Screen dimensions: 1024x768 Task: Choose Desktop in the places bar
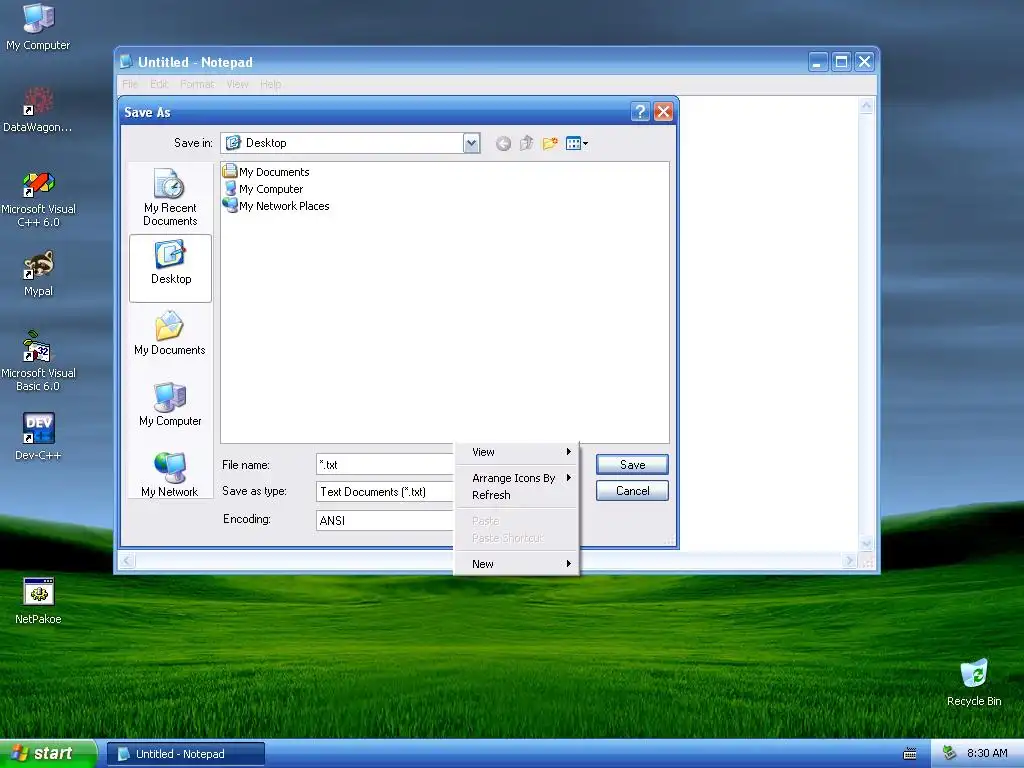coord(170,268)
